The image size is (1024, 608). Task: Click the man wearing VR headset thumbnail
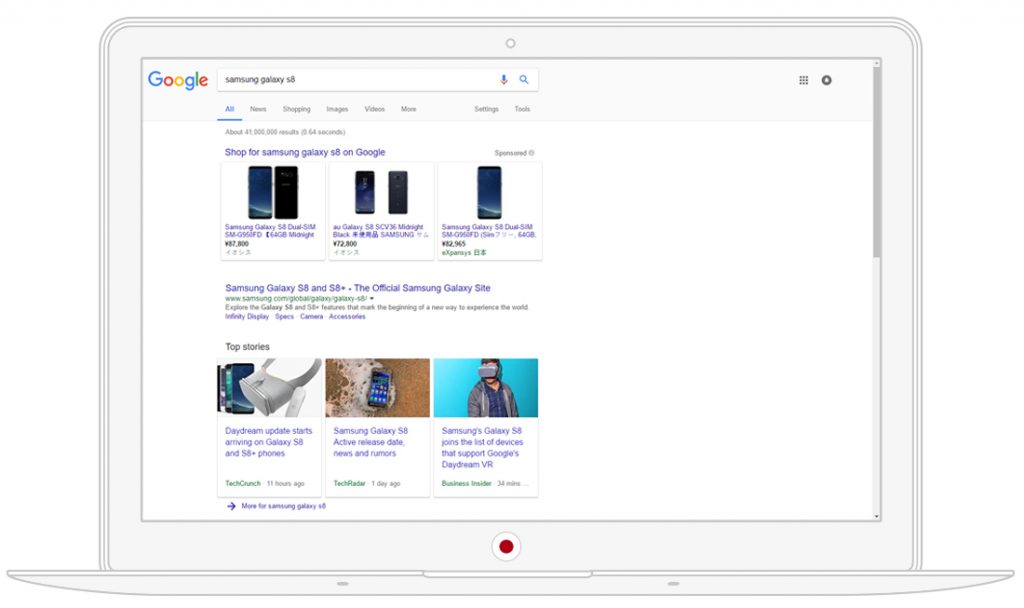pos(486,388)
